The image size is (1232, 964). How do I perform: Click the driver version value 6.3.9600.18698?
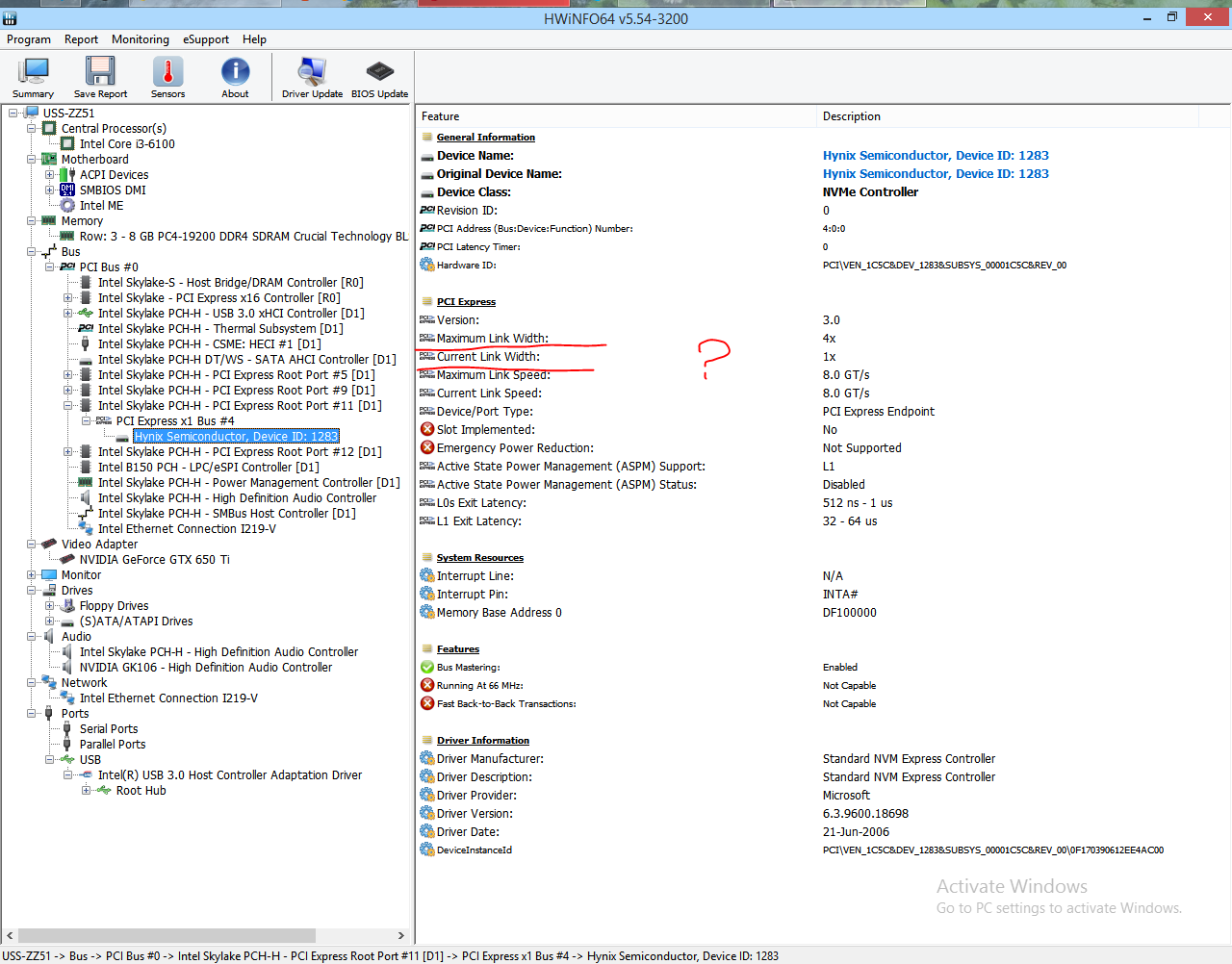click(865, 814)
